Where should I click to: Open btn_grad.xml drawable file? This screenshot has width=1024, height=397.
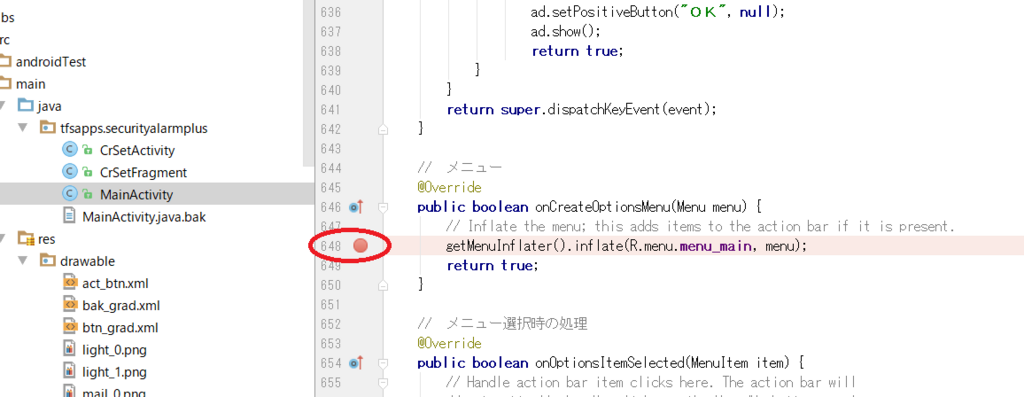pyautogui.click(x=120, y=328)
